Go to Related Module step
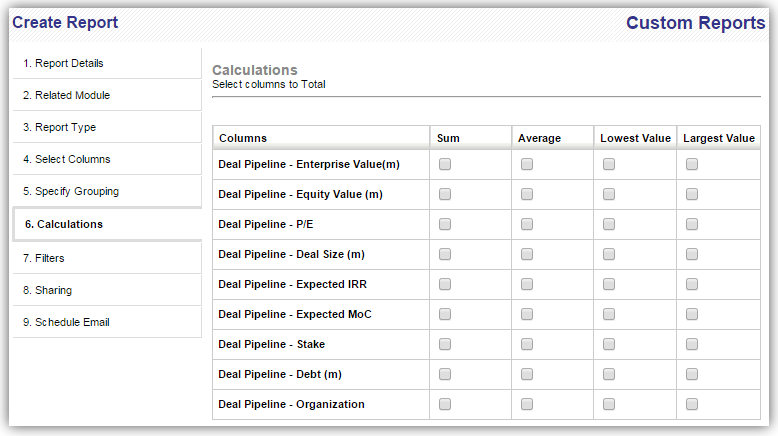Image resolution: width=778 pixels, height=436 pixels. click(66, 95)
